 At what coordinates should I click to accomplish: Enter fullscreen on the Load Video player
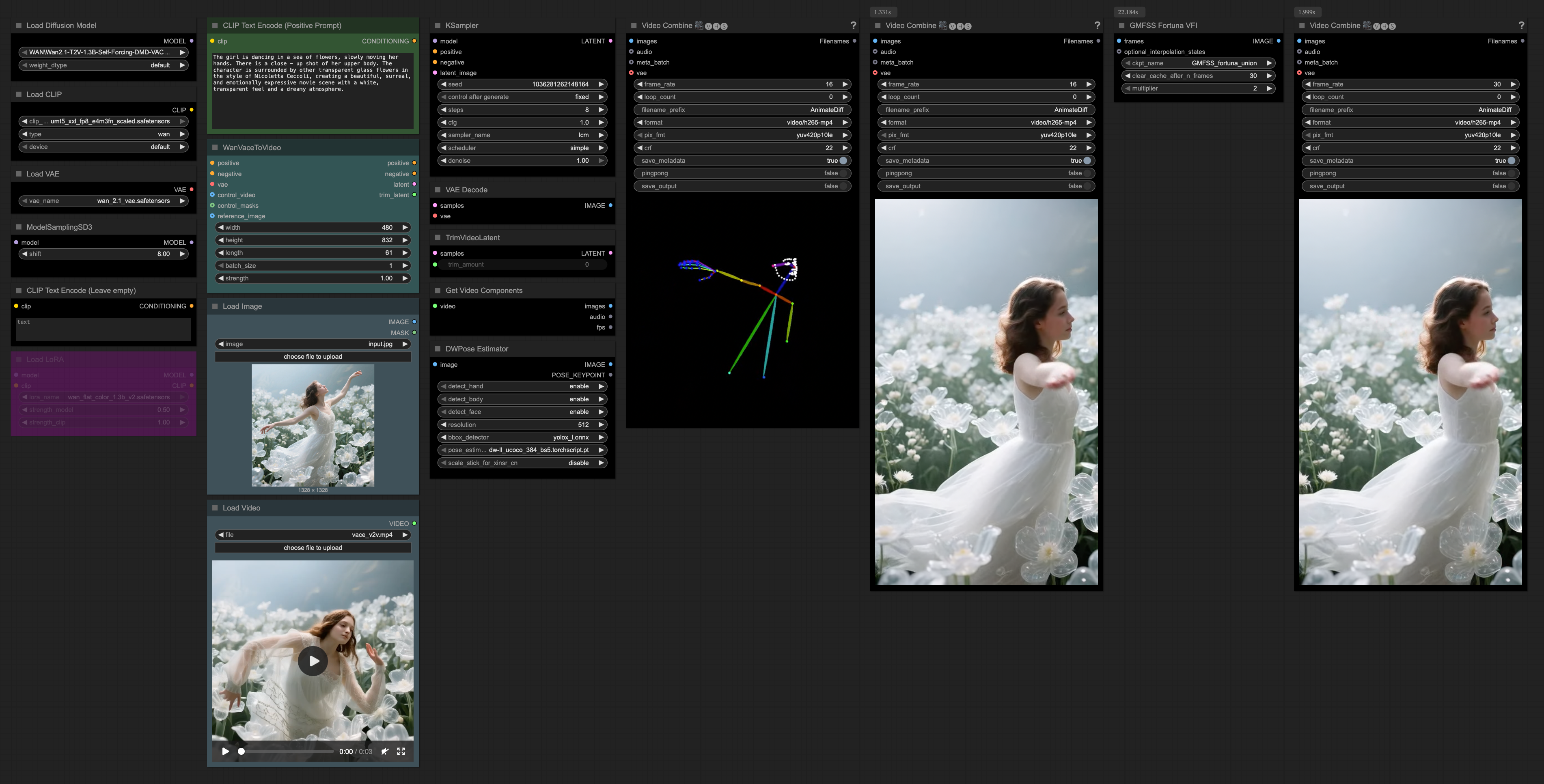pyautogui.click(x=401, y=751)
